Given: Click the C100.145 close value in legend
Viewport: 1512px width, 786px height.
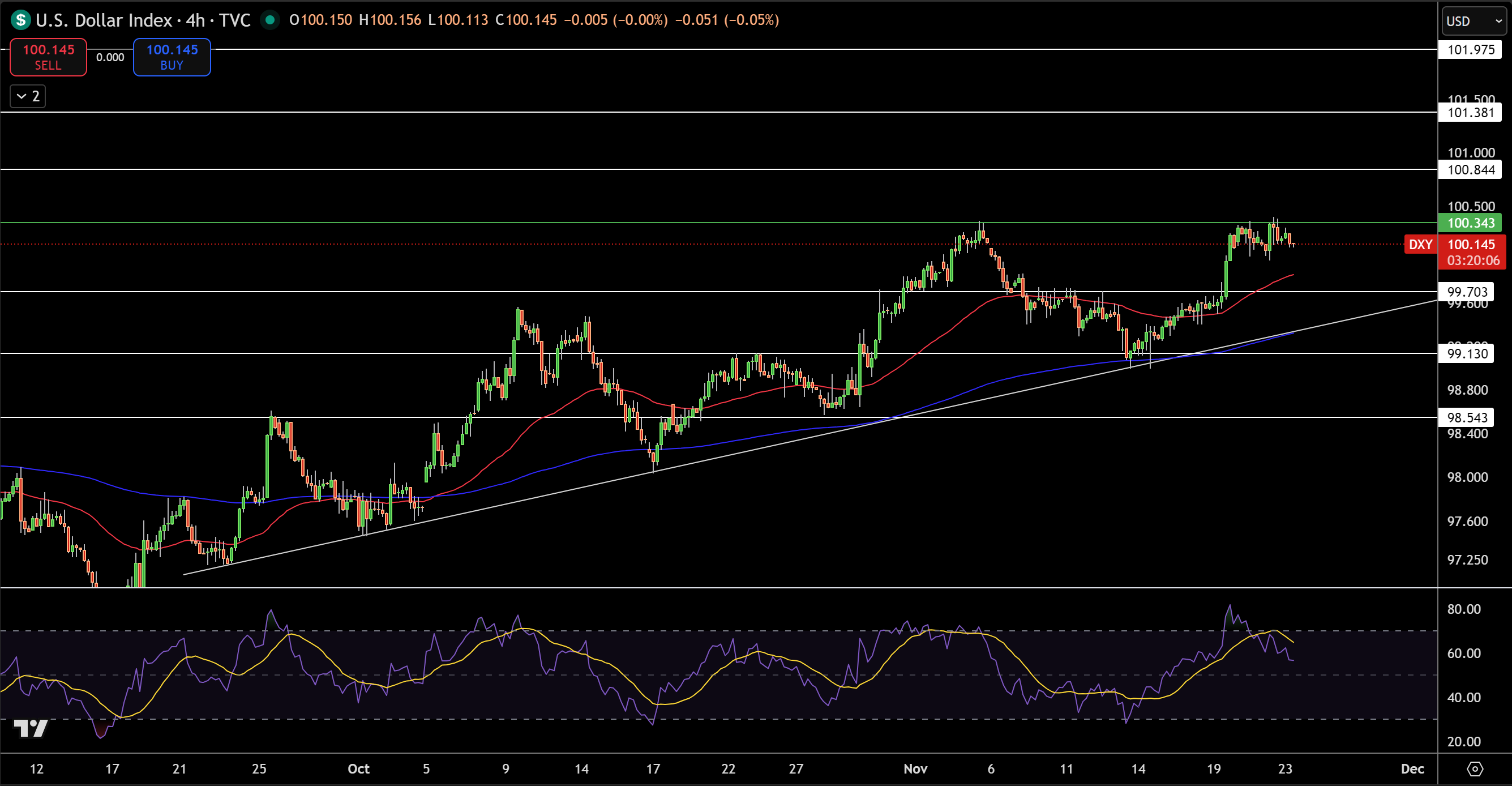Looking at the screenshot, I should click(x=526, y=20).
